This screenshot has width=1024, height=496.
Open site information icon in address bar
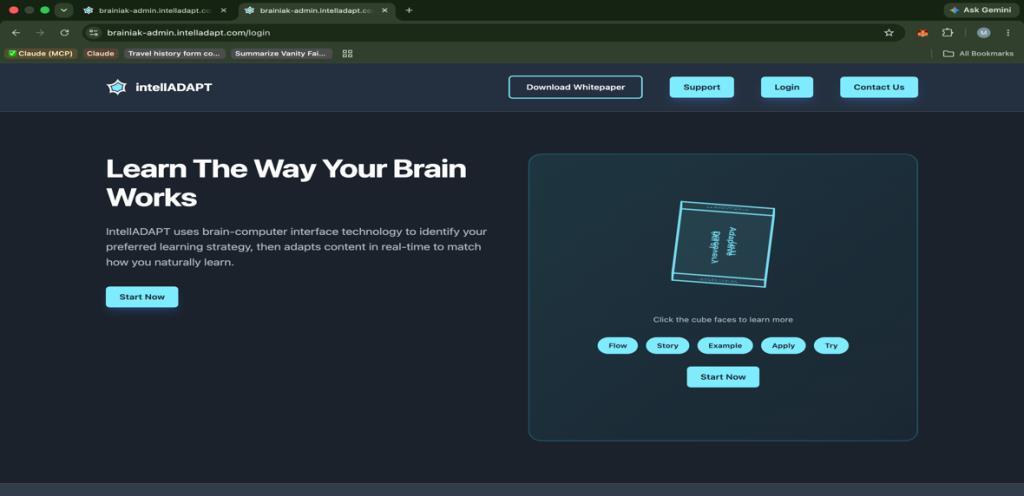click(x=94, y=33)
